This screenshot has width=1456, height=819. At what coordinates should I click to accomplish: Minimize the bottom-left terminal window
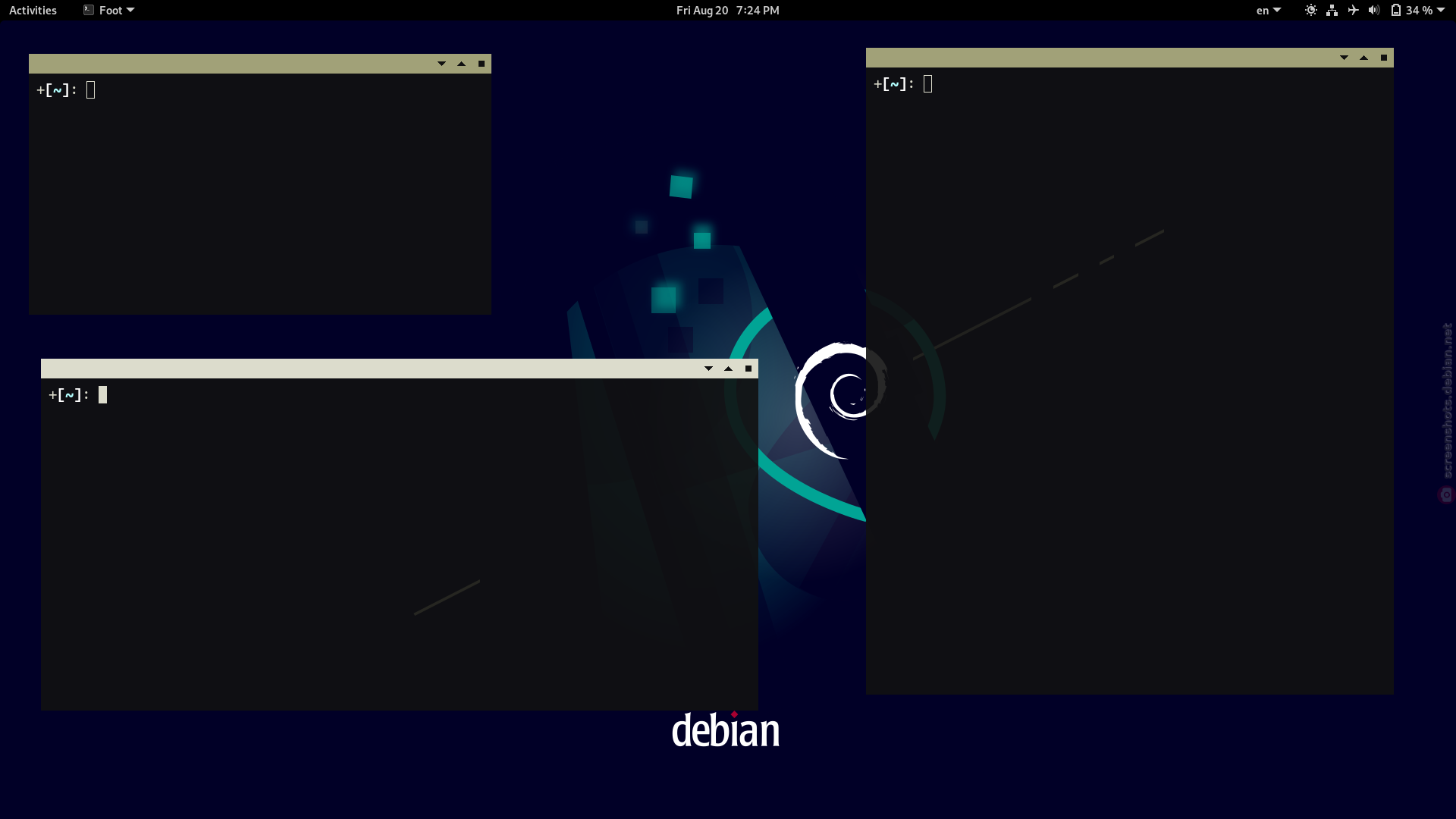click(708, 369)
